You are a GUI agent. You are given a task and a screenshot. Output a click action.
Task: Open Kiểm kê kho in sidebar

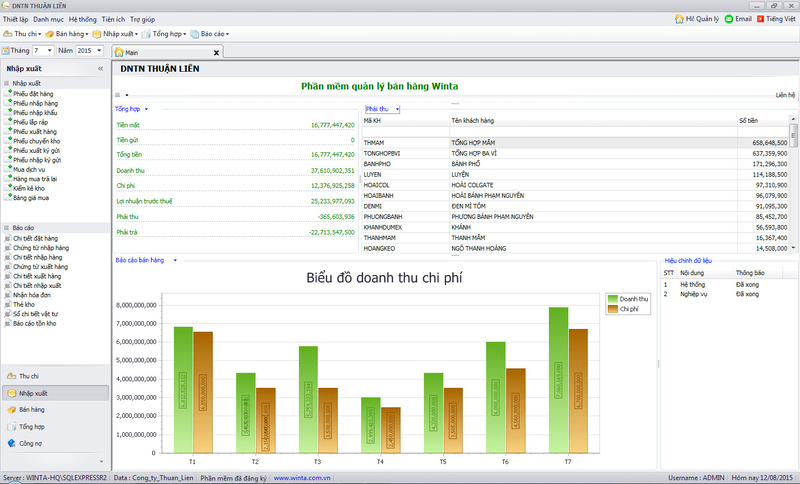point(29,188)
